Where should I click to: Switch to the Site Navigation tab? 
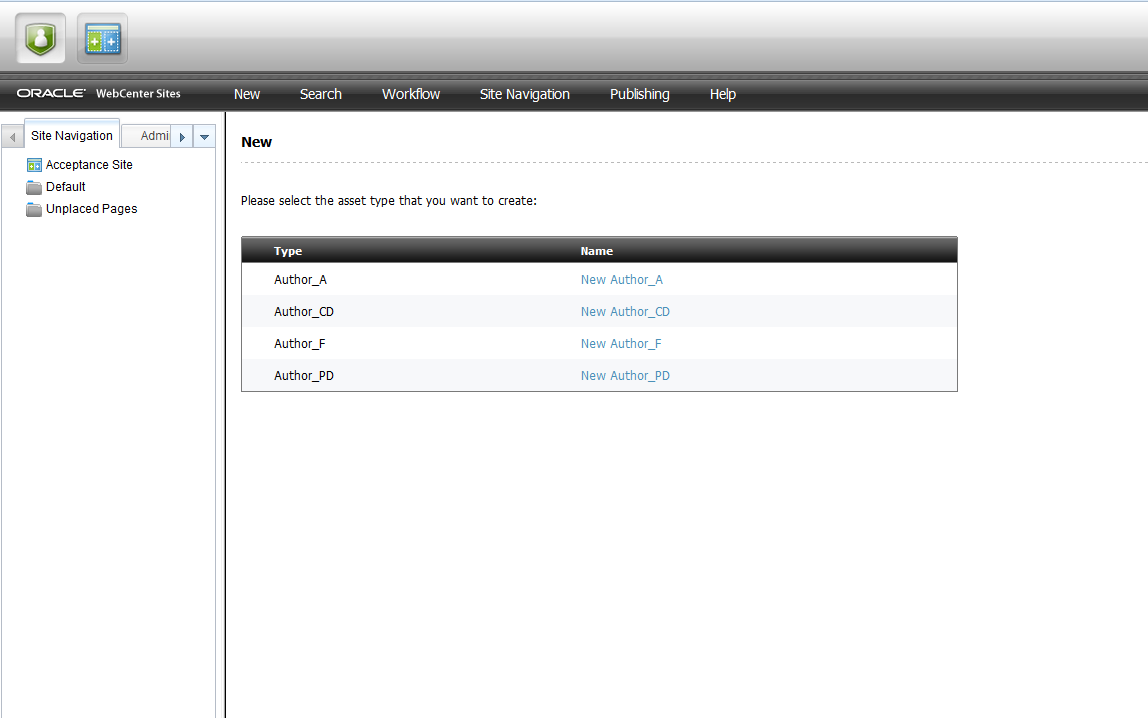pos(72,135)
